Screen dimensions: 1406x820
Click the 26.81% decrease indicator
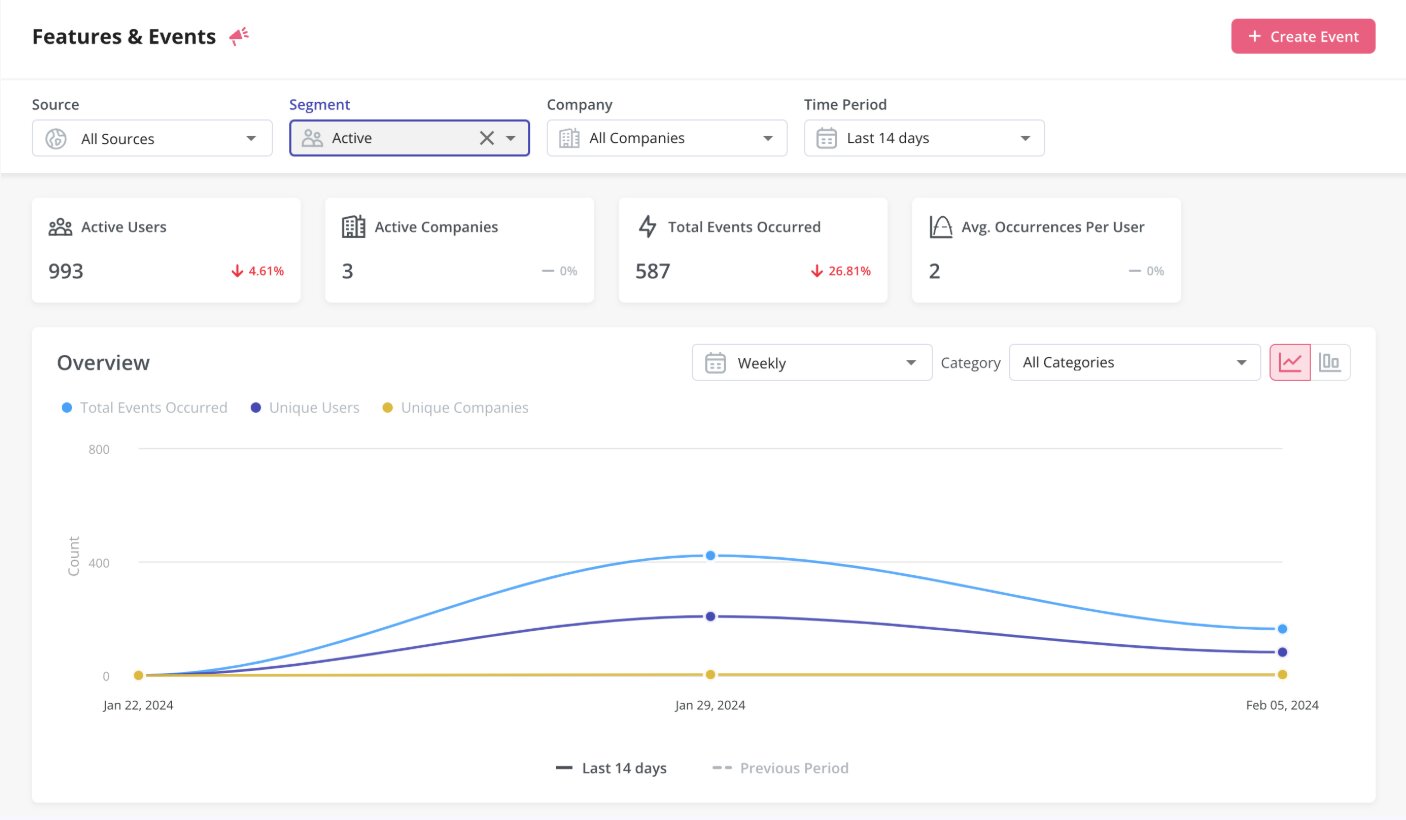[x=841, y=271]
